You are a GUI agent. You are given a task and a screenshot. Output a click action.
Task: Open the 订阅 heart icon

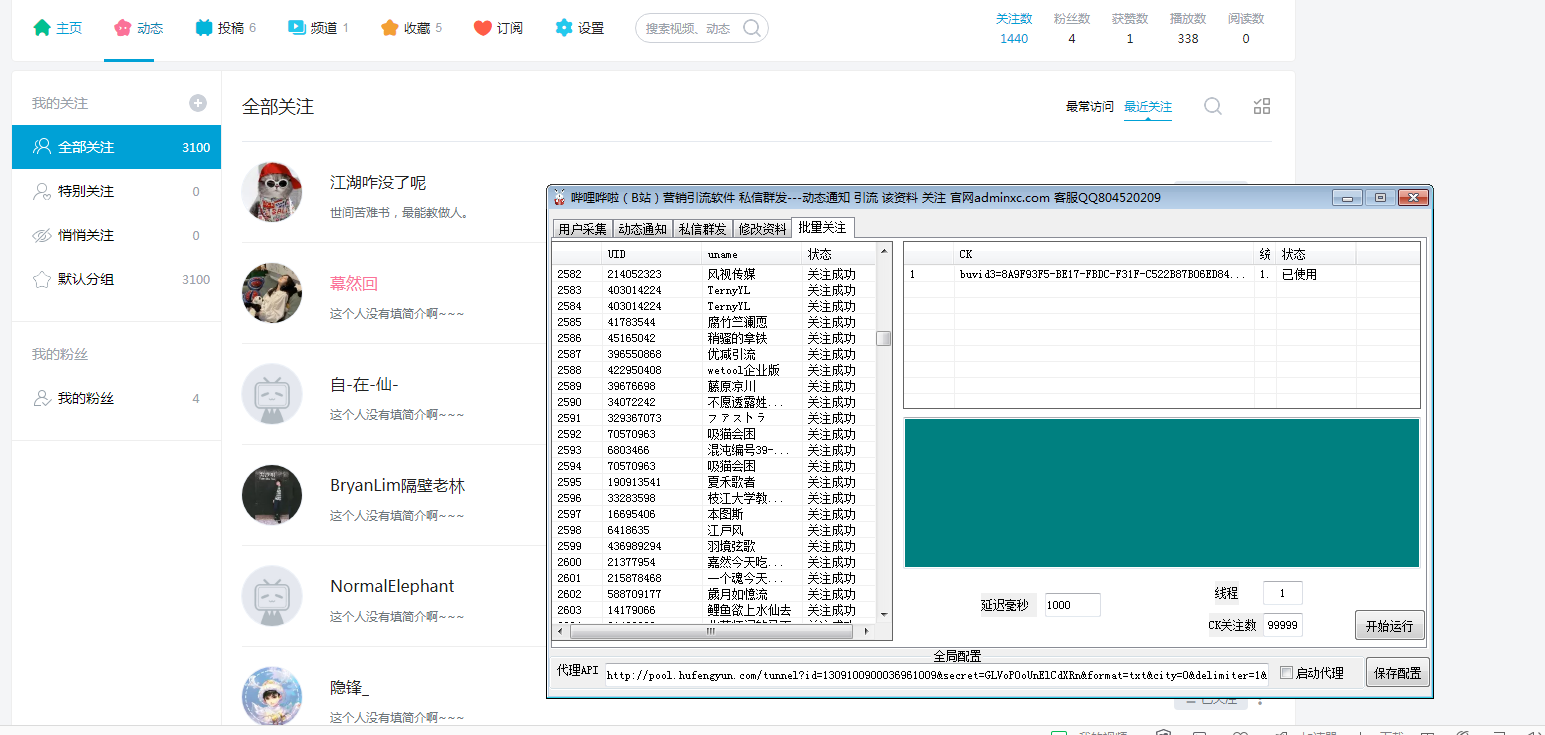[482, 28]
